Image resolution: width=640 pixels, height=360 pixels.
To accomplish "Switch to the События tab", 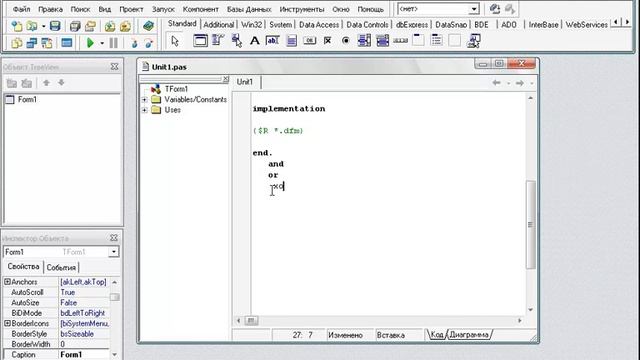I will [61, 267].
